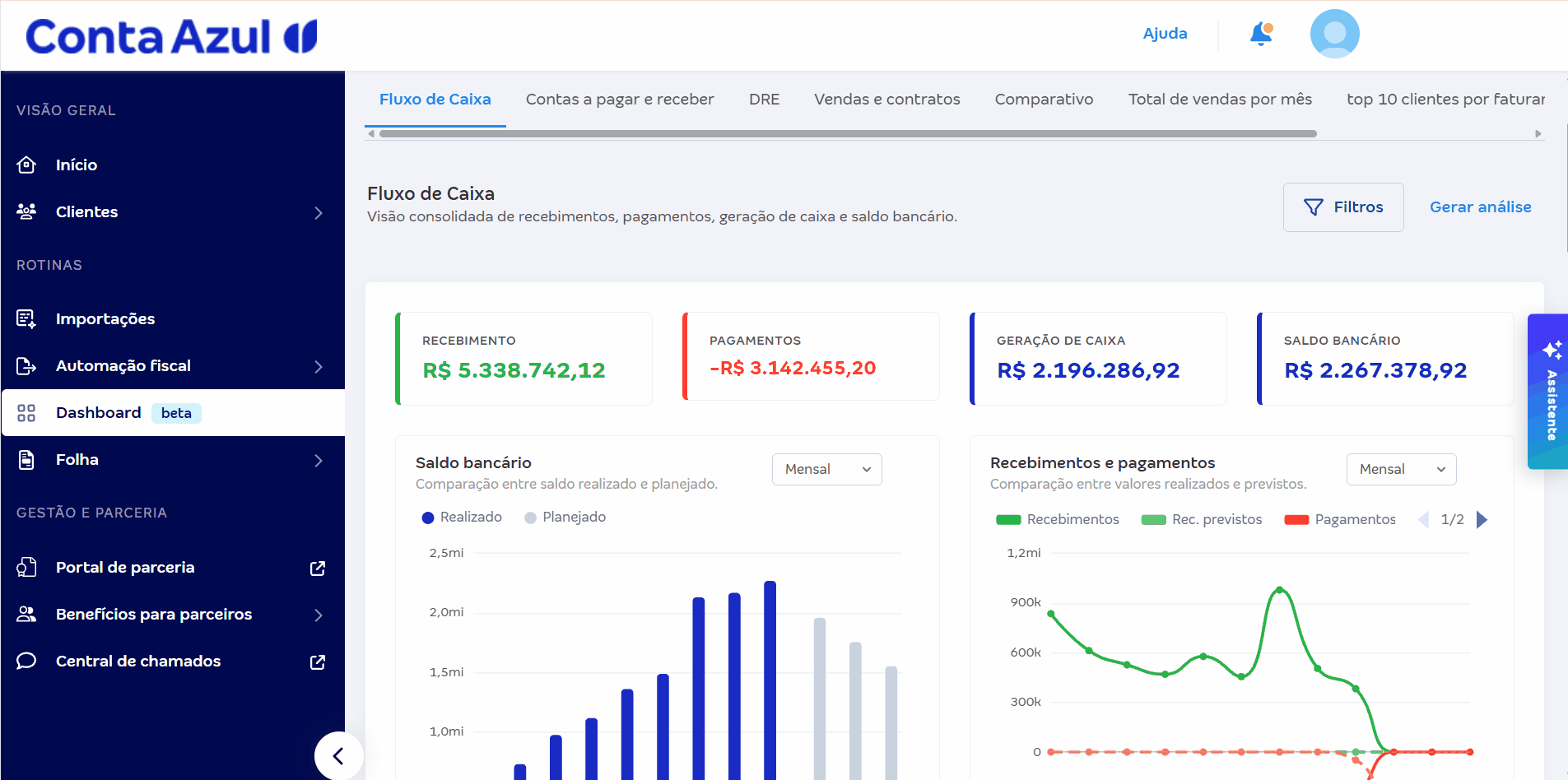Open Portal de parceria external link icon
1568x780 pixels.
point(318,568)
